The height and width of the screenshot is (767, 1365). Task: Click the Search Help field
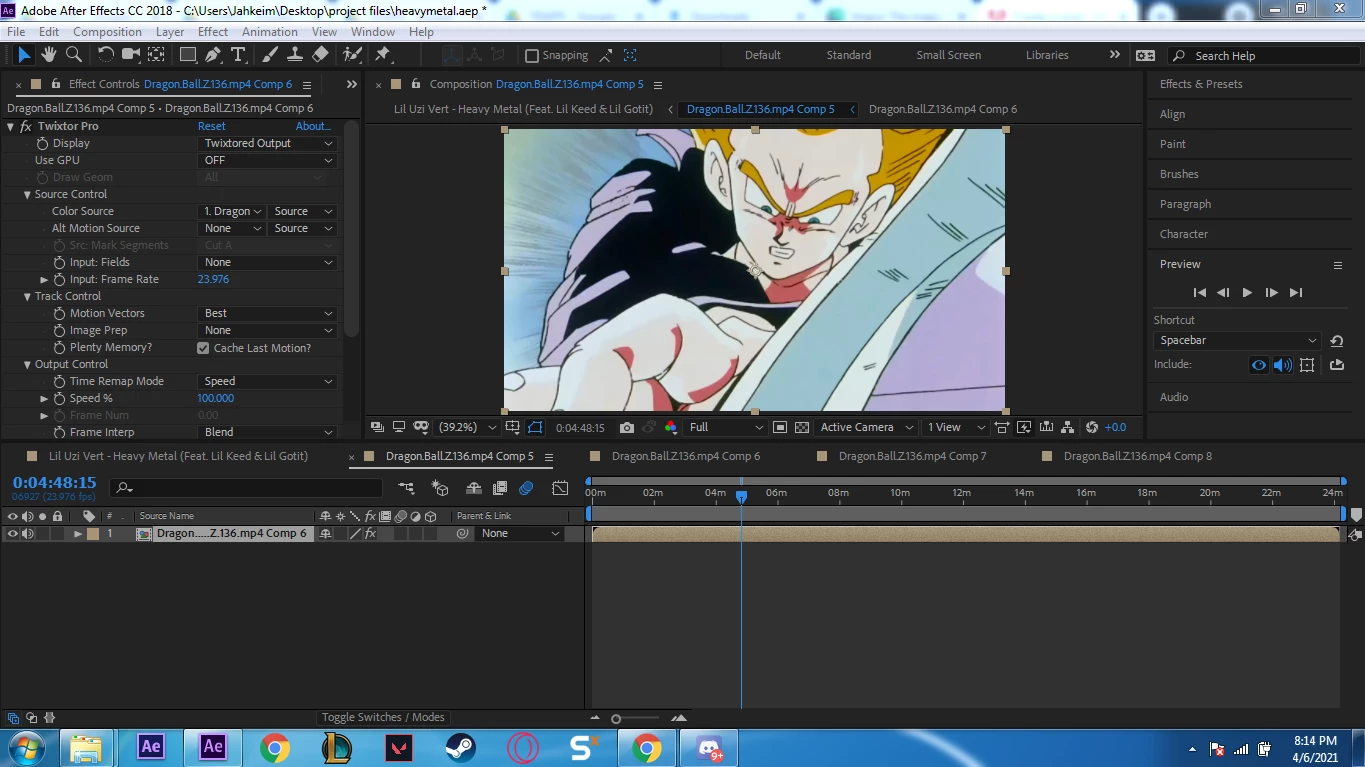[1263, 56]
